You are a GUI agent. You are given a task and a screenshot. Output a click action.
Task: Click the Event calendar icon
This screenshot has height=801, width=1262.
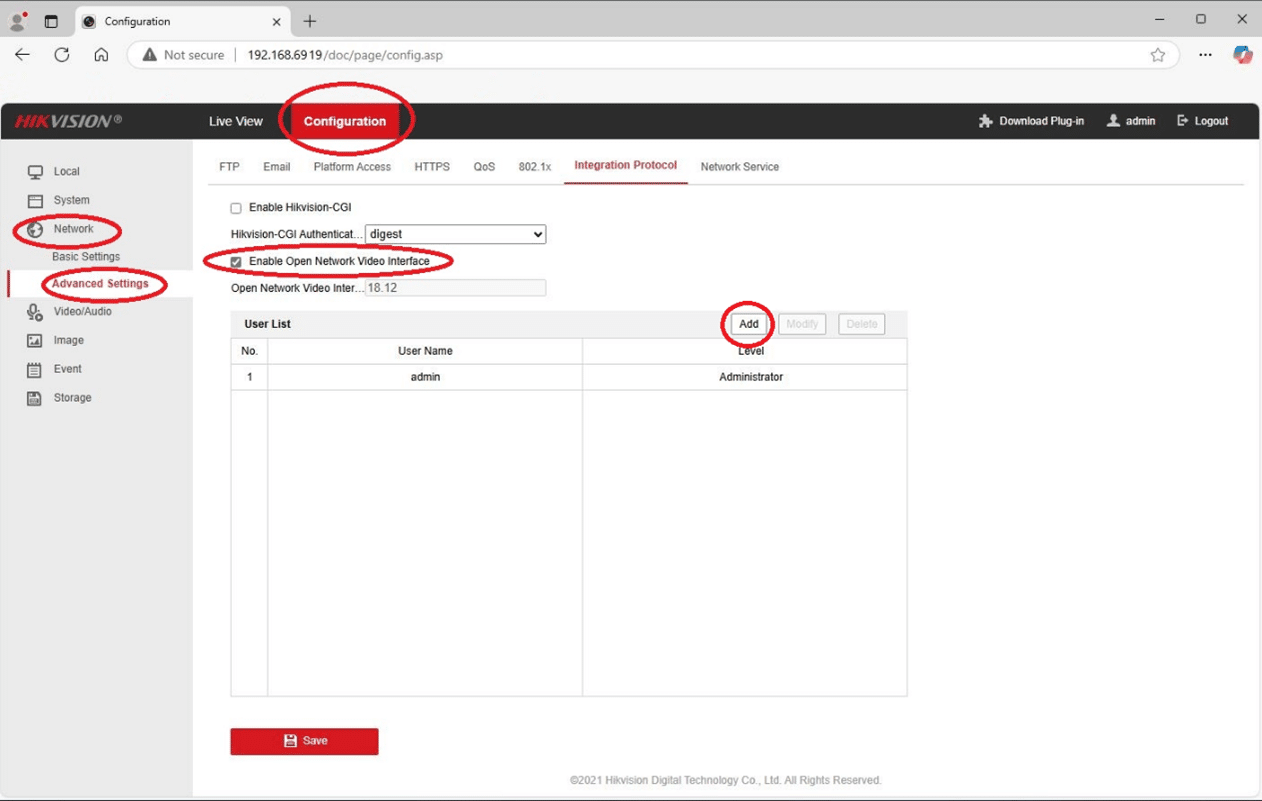point(35,370)
